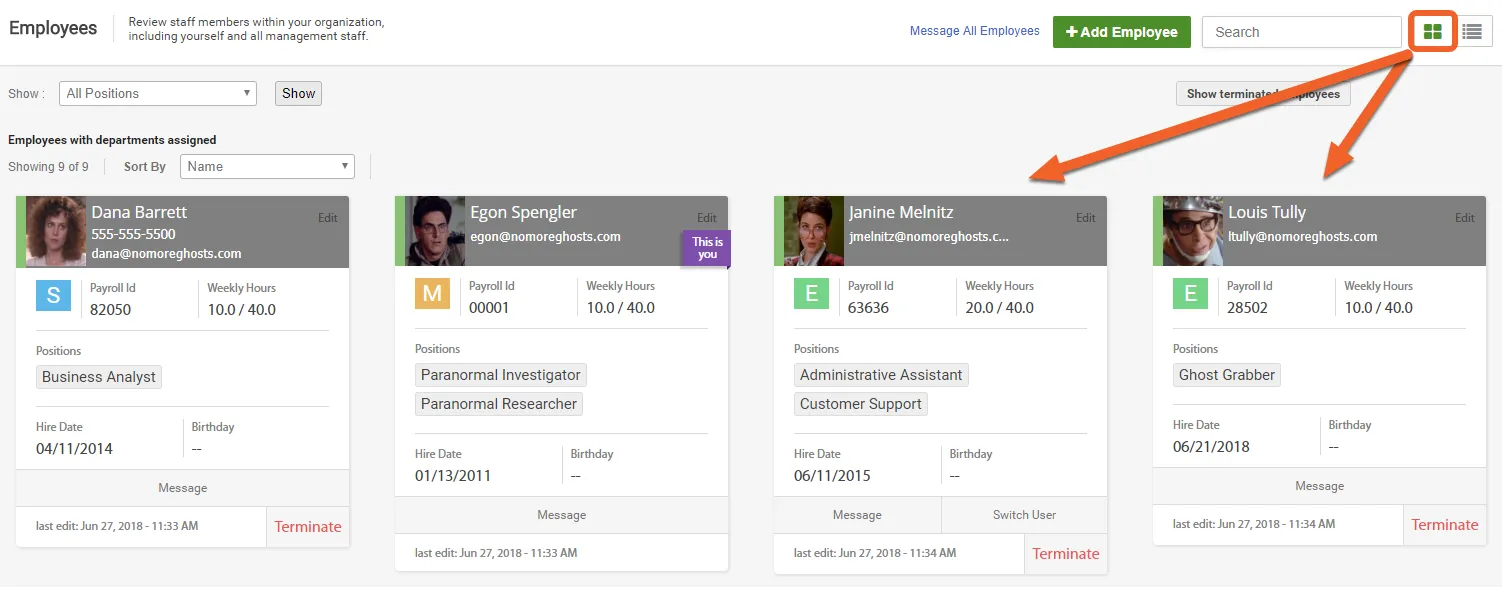
Task: Open the Sort By Name dropdown
Action: click(x=267, y=166)
